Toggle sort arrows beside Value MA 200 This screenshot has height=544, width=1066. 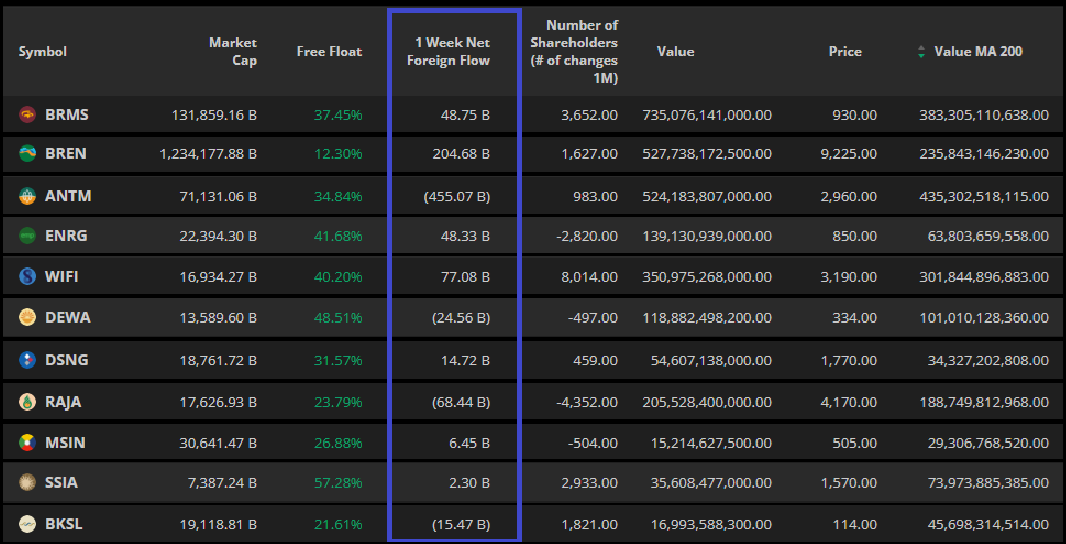point(921,51)
